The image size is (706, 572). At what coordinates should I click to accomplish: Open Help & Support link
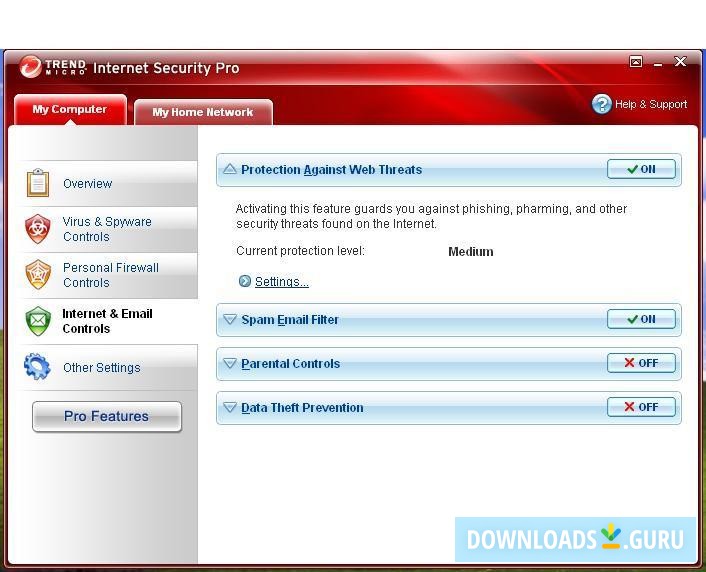pos(651,104)
